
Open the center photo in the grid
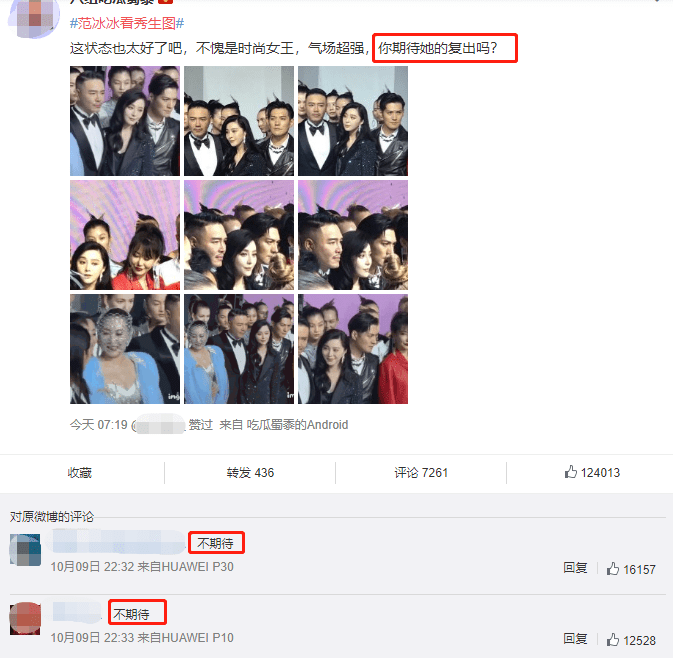click(239, 235)
